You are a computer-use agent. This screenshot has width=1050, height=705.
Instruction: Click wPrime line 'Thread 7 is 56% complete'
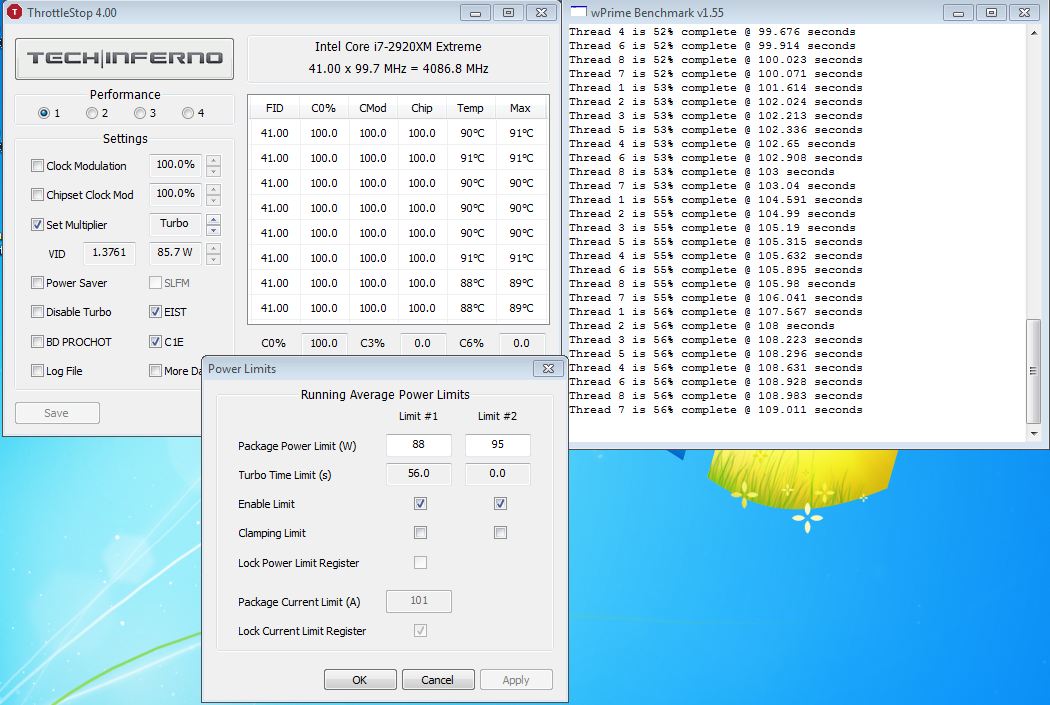(x=716, y=410)
